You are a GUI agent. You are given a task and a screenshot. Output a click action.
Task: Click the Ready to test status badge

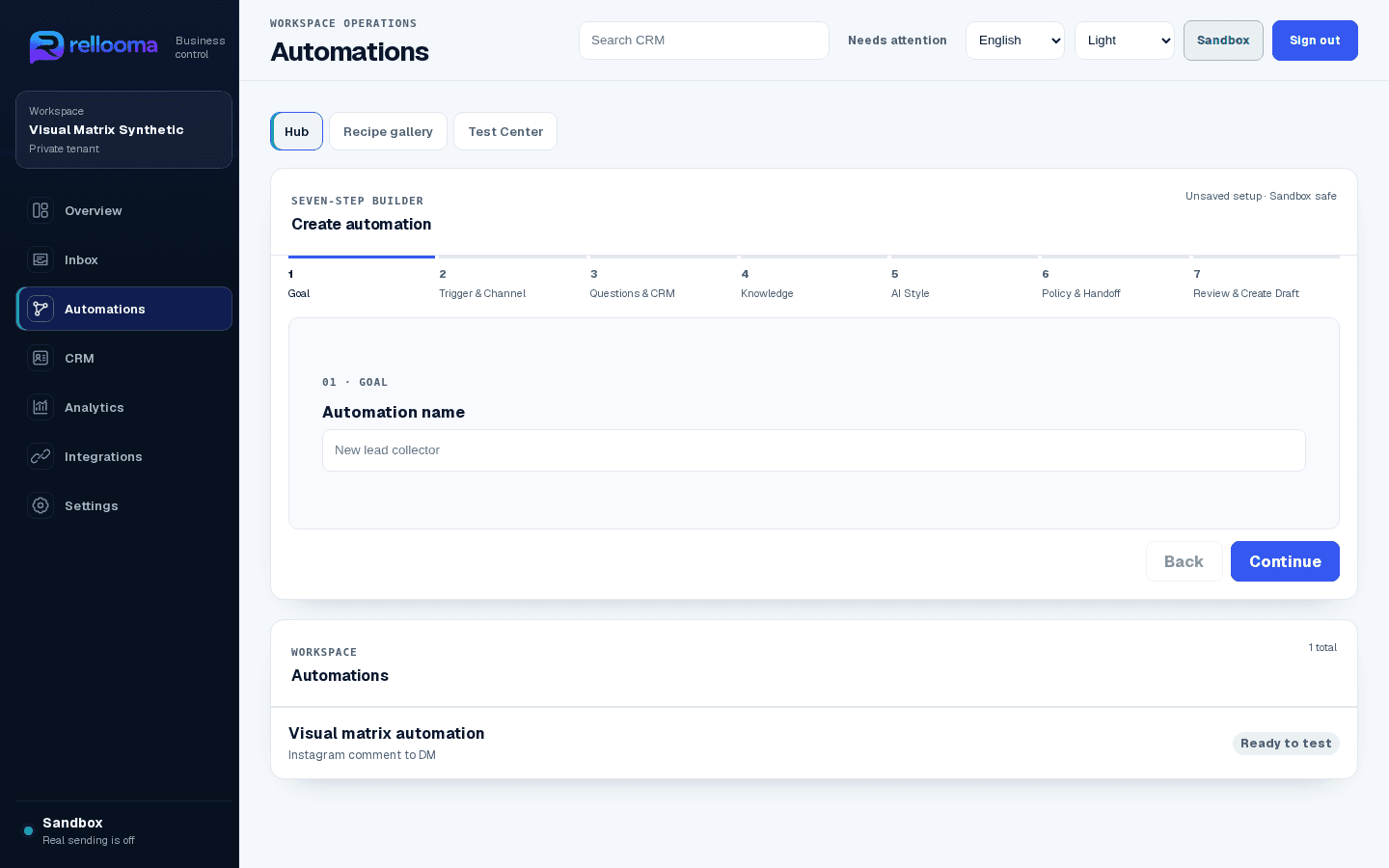[1286, 744]
